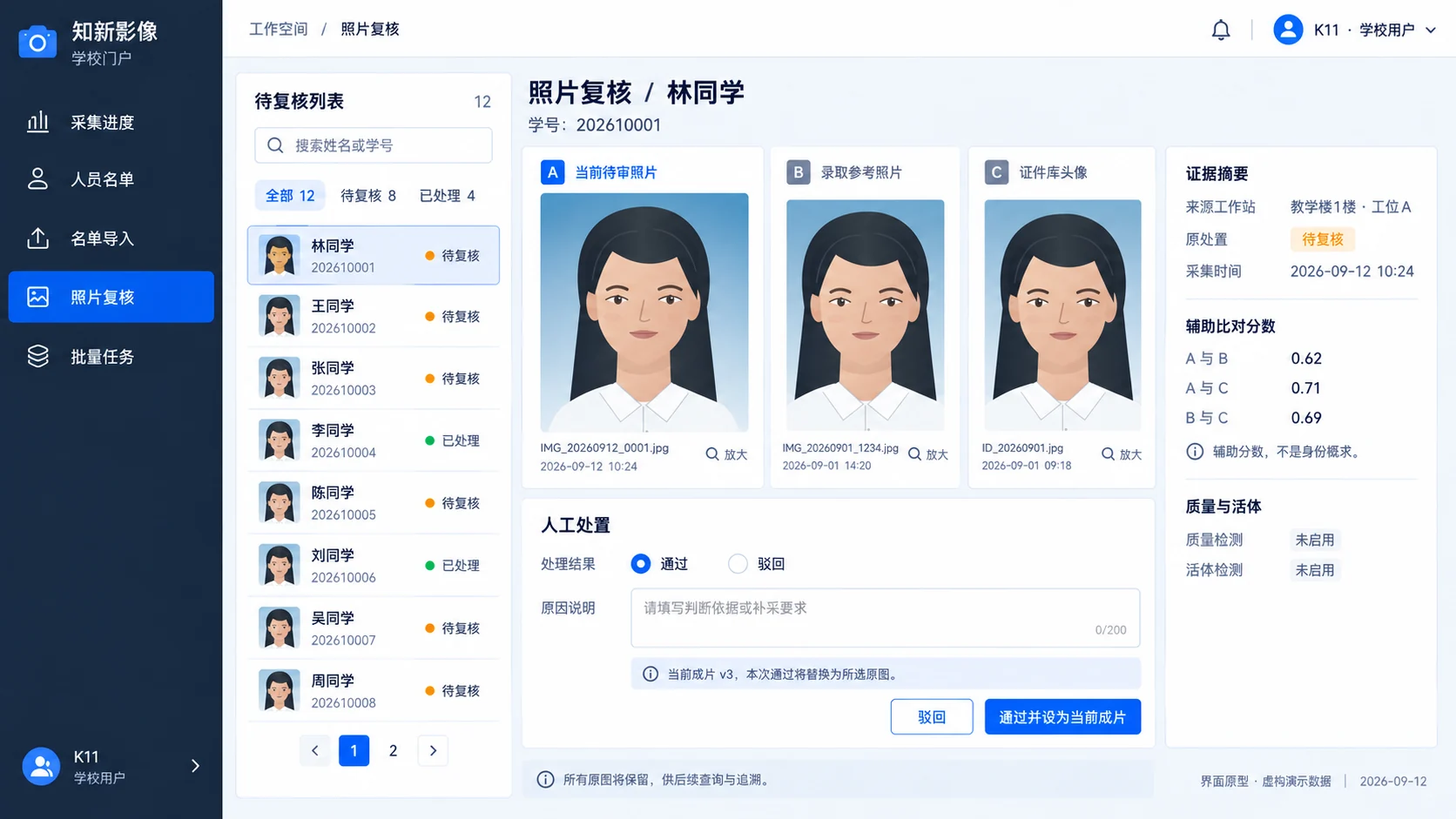Image resolution: width=1456 pixels, height=819 pixels.
Task: Open 刘同学 202610006 entry
Action: click(x=374, y=566)
